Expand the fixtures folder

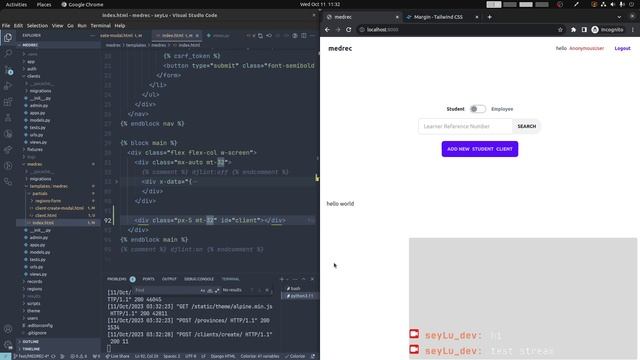tap(35, 149)
